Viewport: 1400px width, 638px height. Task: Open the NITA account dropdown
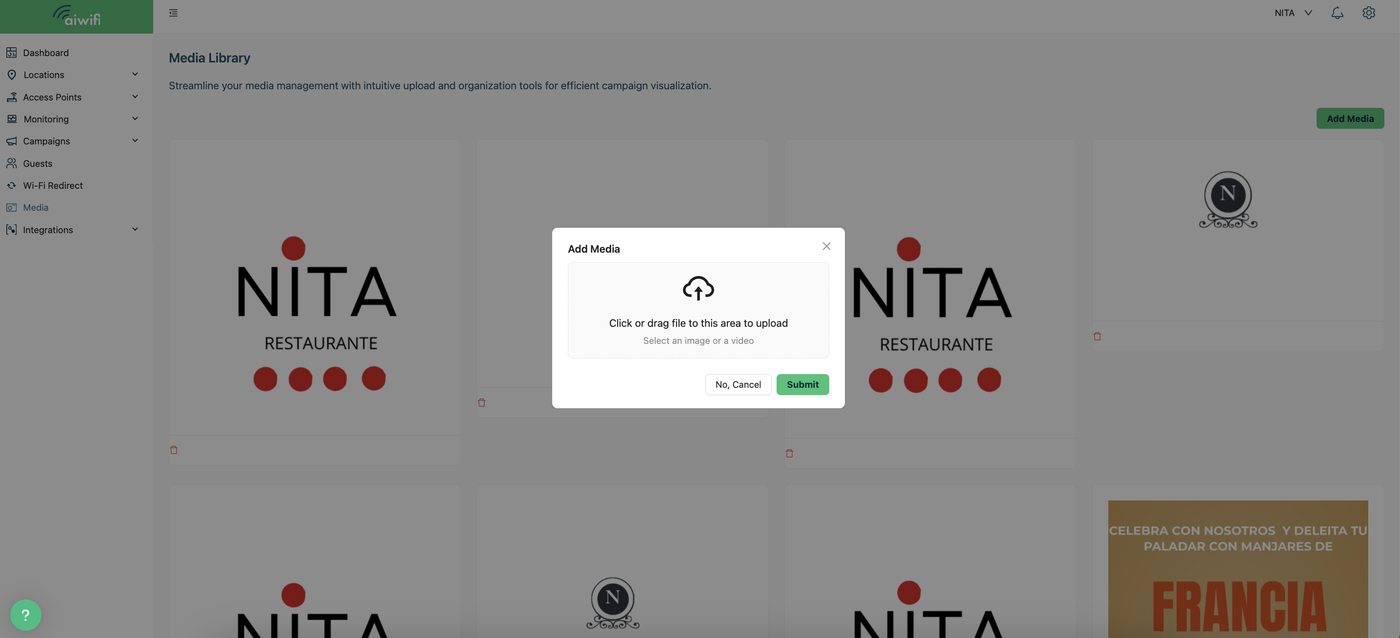pos(1293,13)
